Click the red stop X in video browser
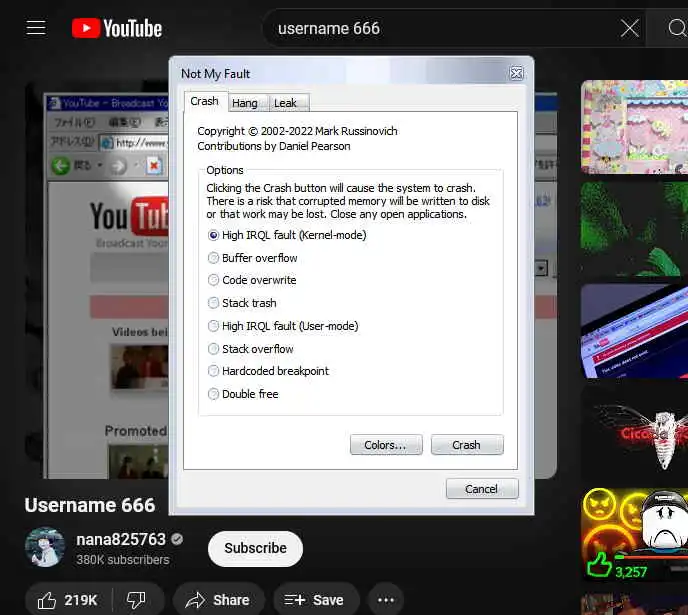The image size is (688, 615). tap(154, 166)
